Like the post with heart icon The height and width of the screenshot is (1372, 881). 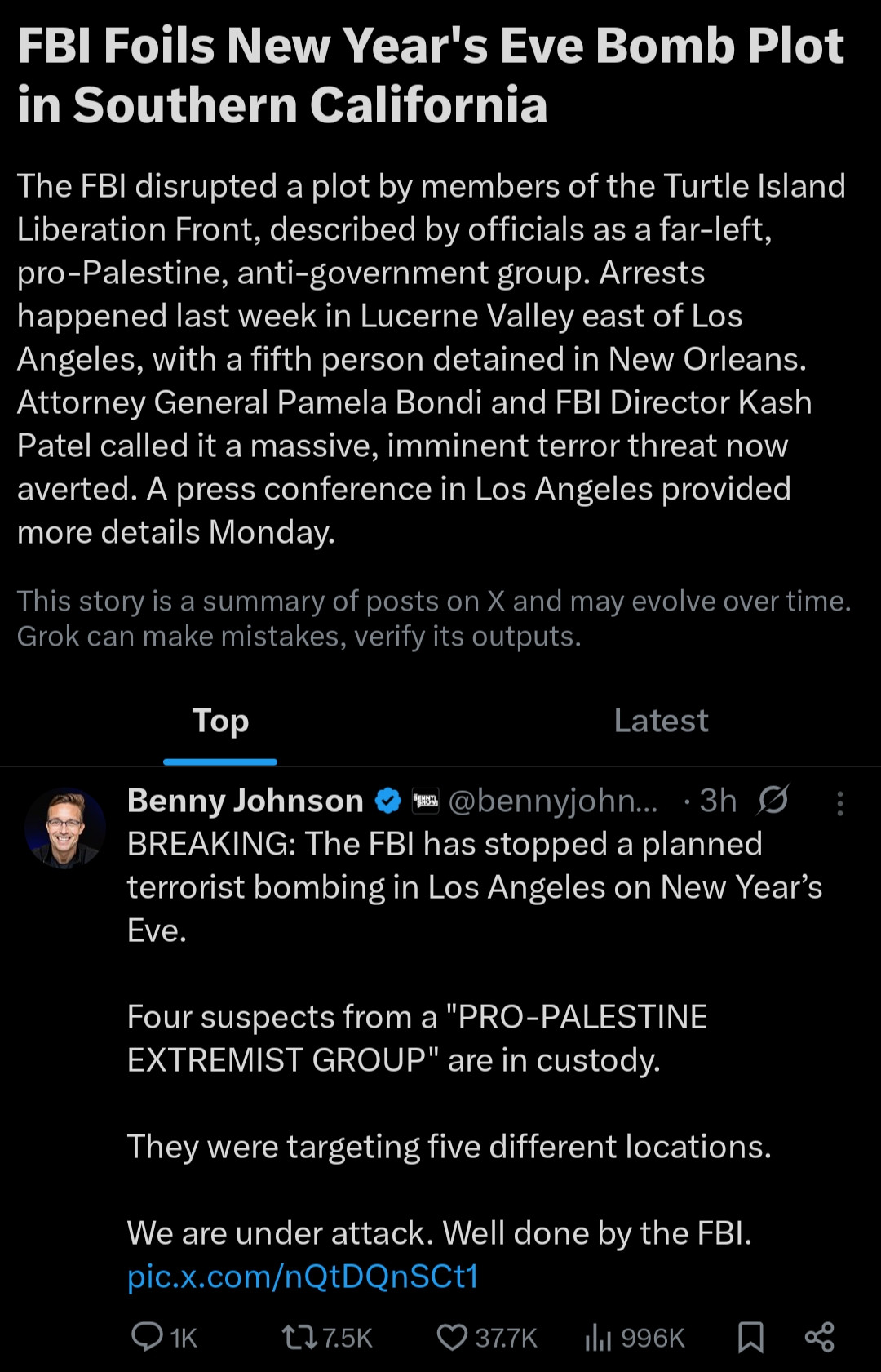click(x=452, y=1337)
